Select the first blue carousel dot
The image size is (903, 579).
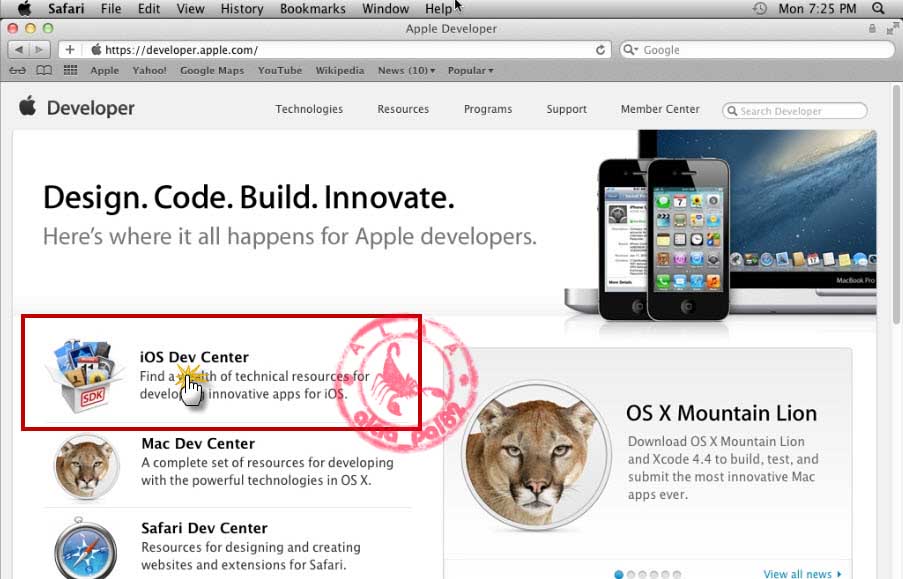(619, 574)
